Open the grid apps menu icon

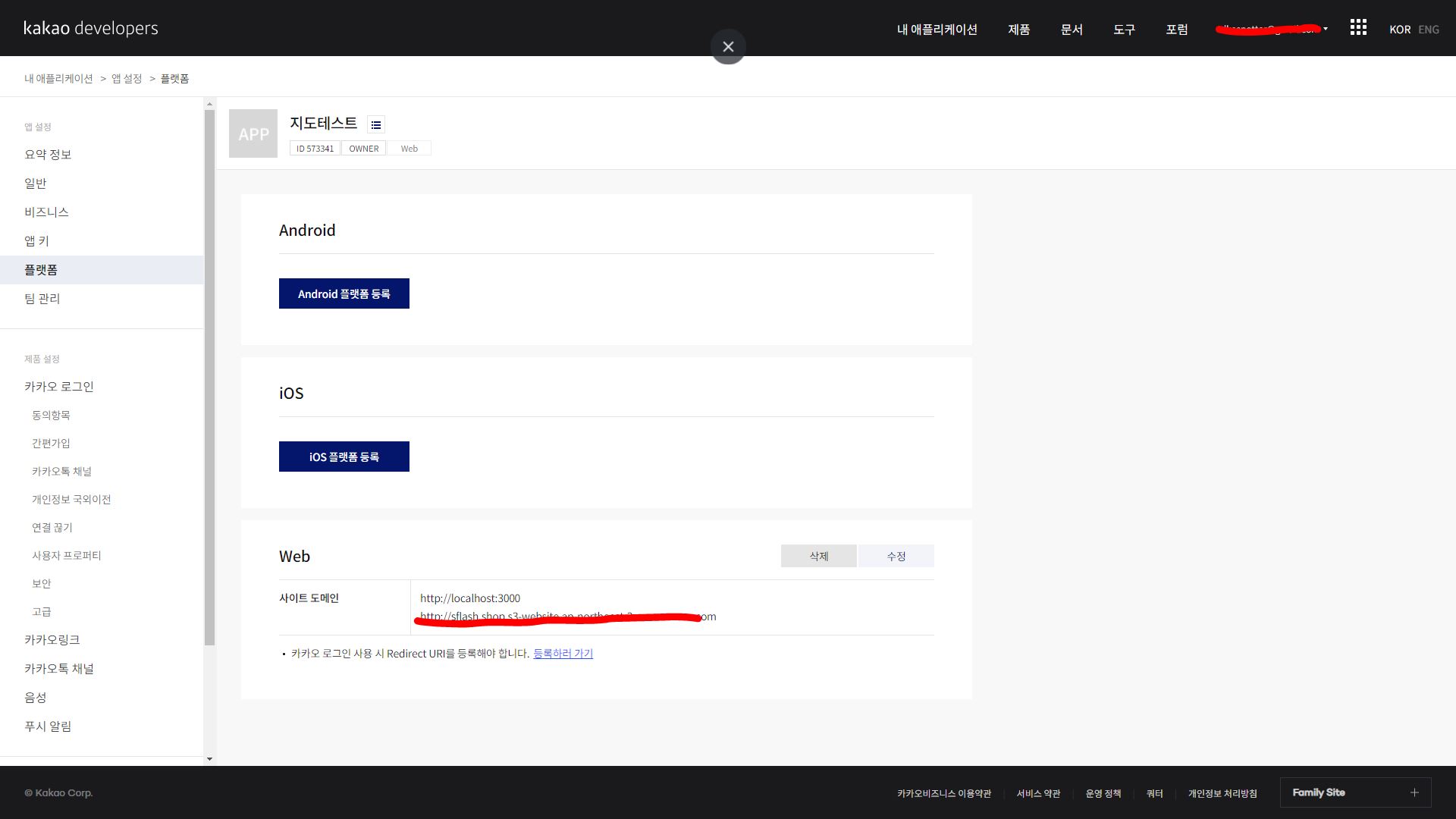pos(1358,28)
